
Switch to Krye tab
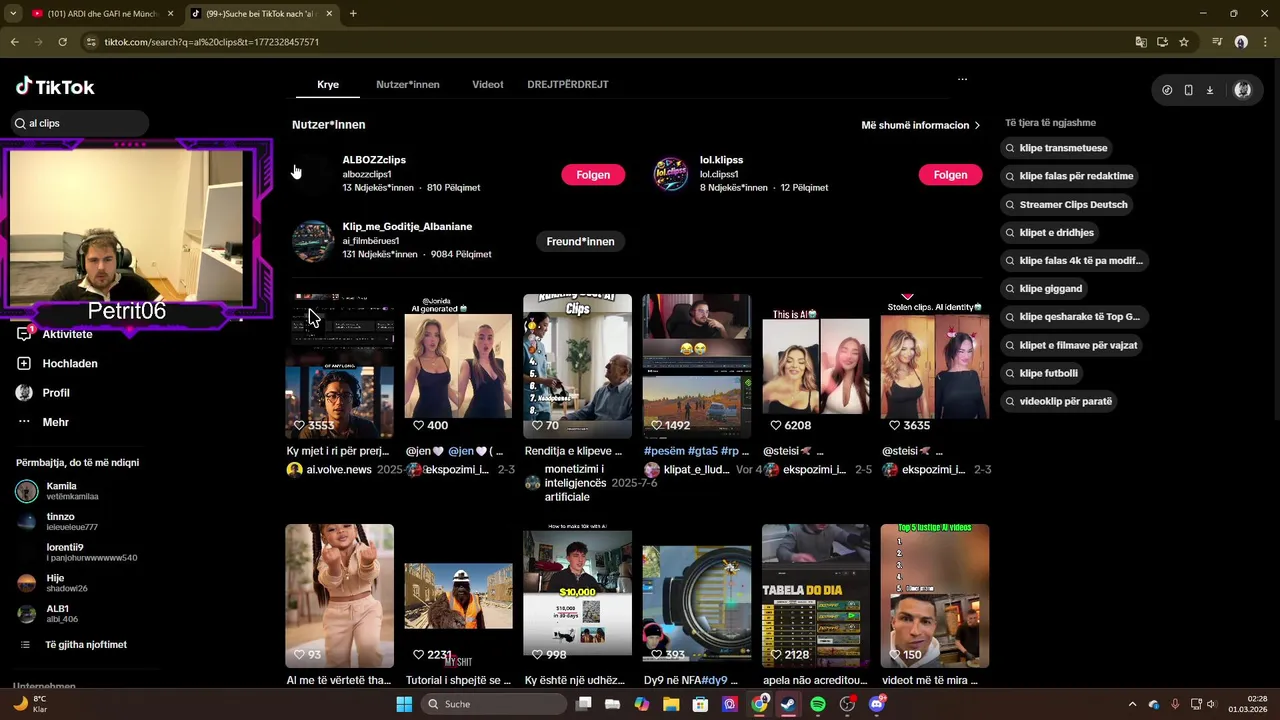328,84
